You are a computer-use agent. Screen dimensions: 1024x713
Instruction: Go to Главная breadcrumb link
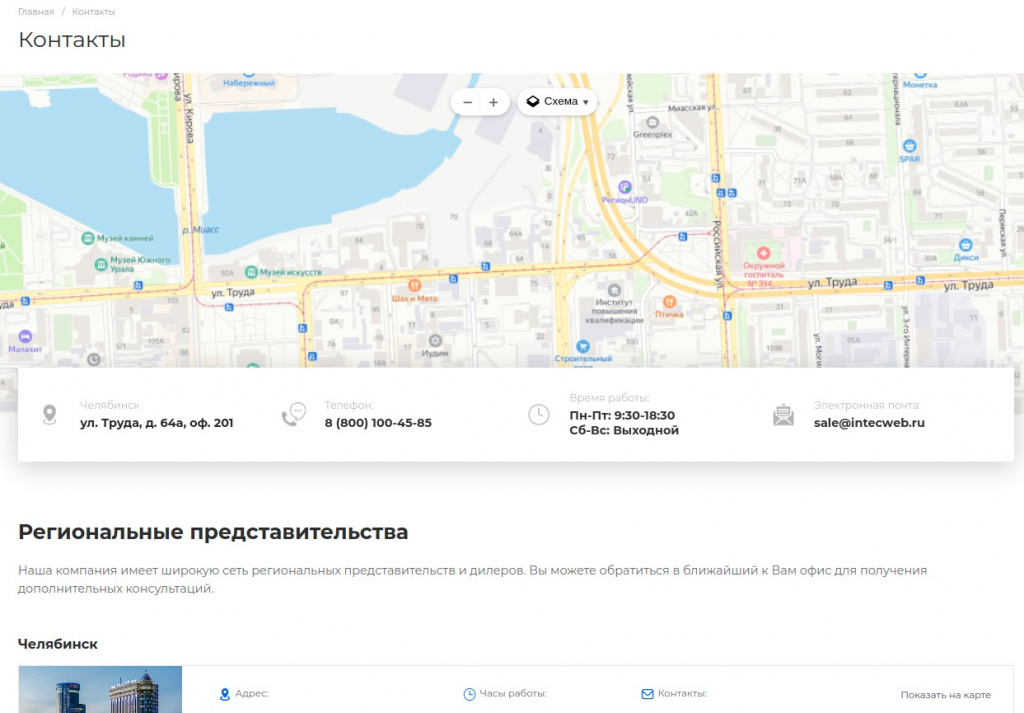pos(36,12)
